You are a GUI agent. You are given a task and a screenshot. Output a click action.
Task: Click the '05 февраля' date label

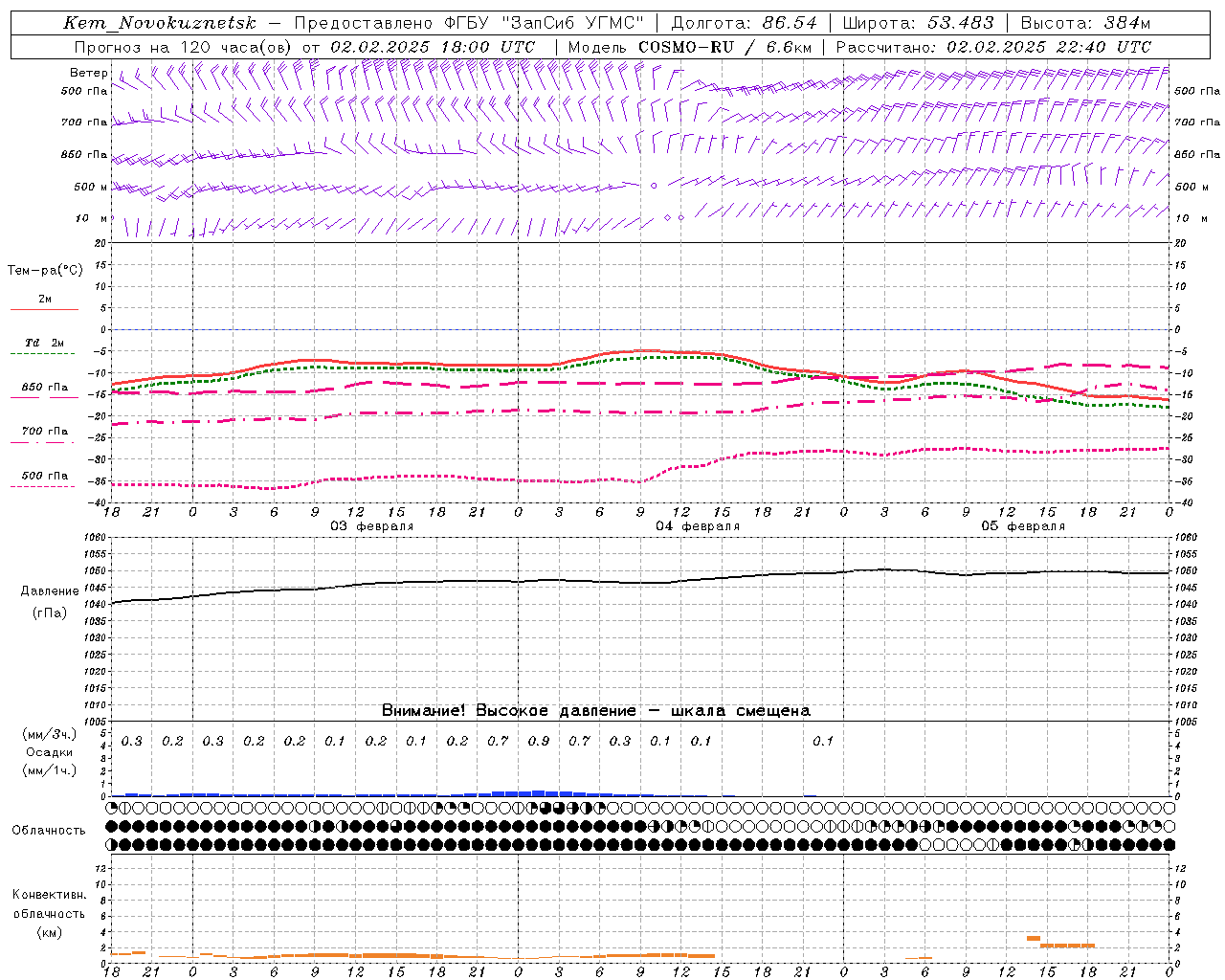point(1022,526)
